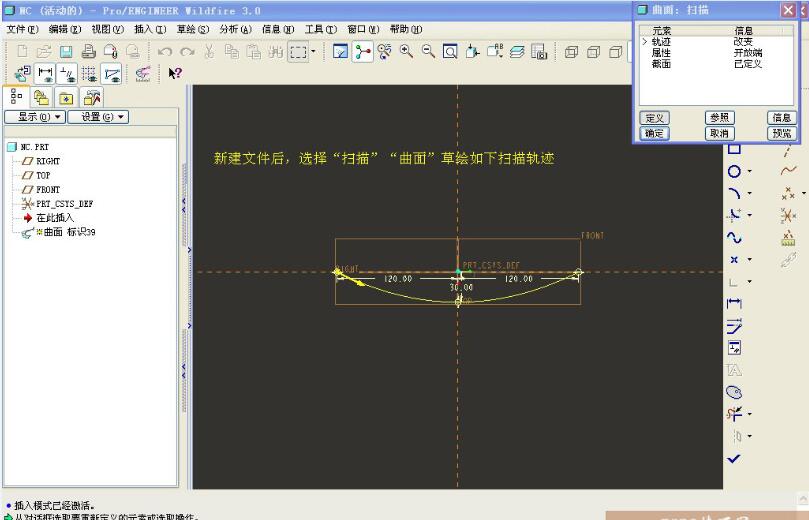
Task: Expand the point tool flyout arrow
Action: tap(749, 259)
